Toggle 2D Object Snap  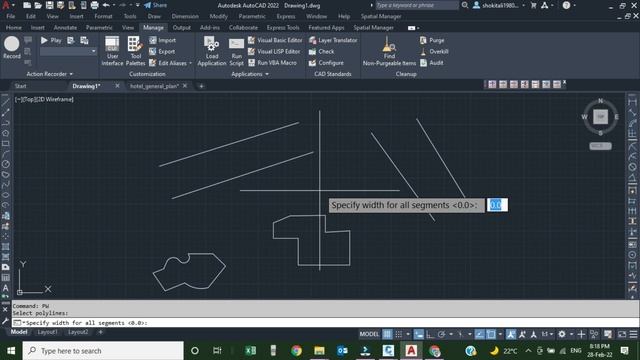491,334
